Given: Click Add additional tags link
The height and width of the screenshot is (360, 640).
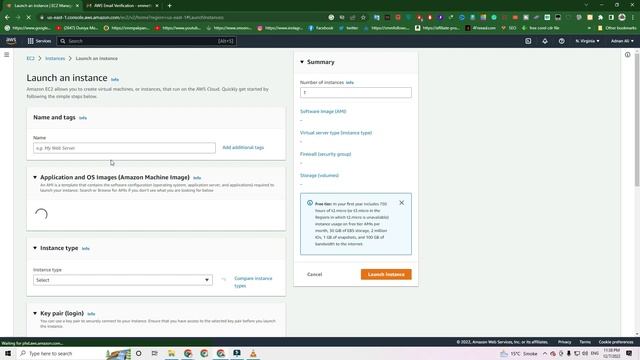Looking at the screenshot, I should 243,147.
